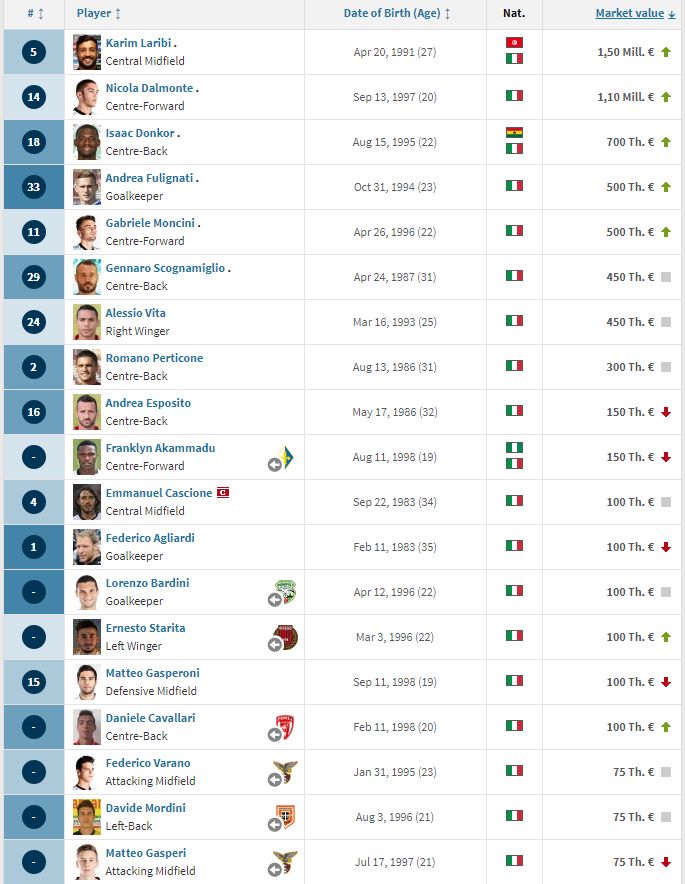Open Karim Laribi player profile link
Viewport: 685px width, 884px height.
point(138,43)
